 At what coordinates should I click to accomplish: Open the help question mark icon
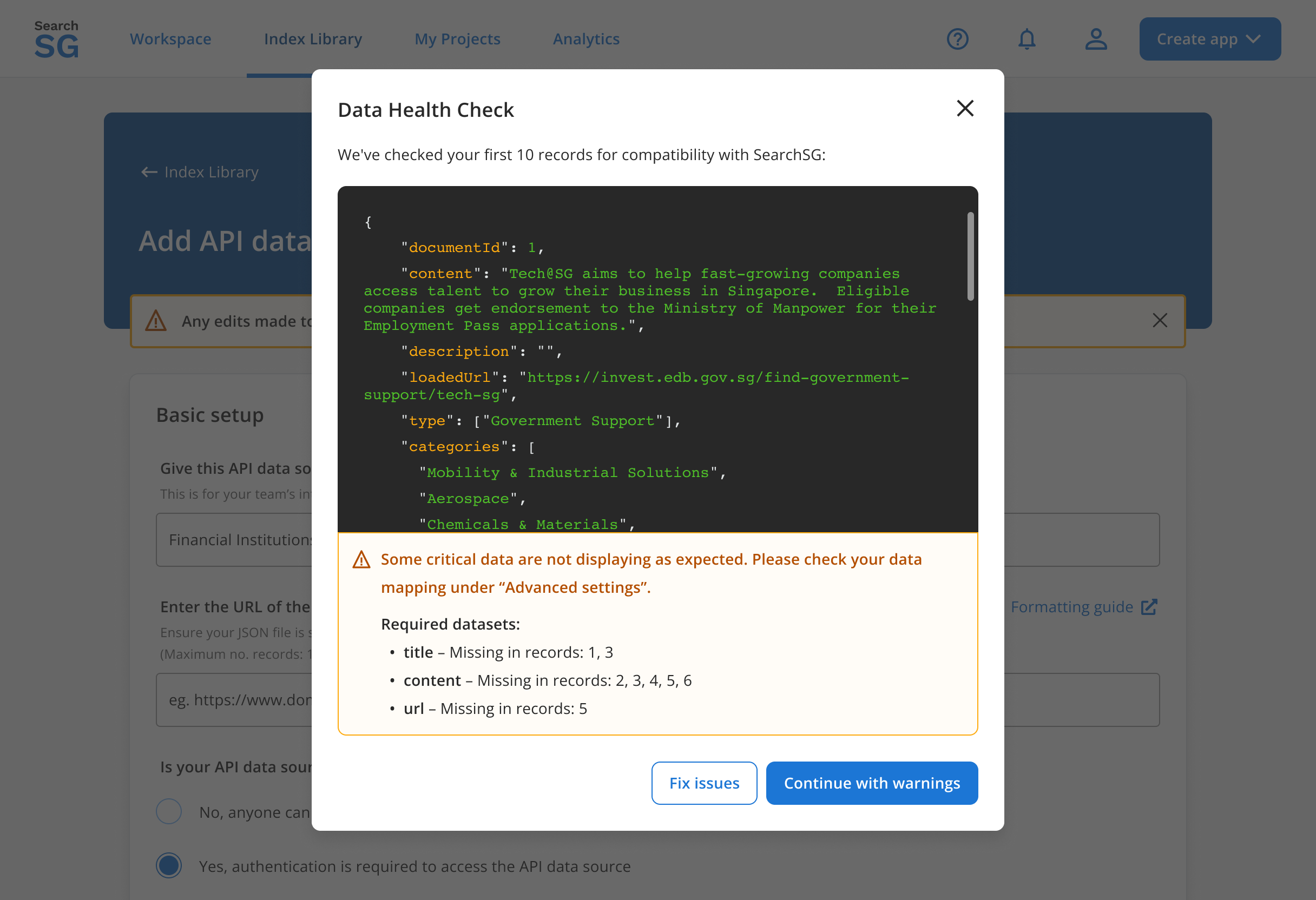coord(958,39)
